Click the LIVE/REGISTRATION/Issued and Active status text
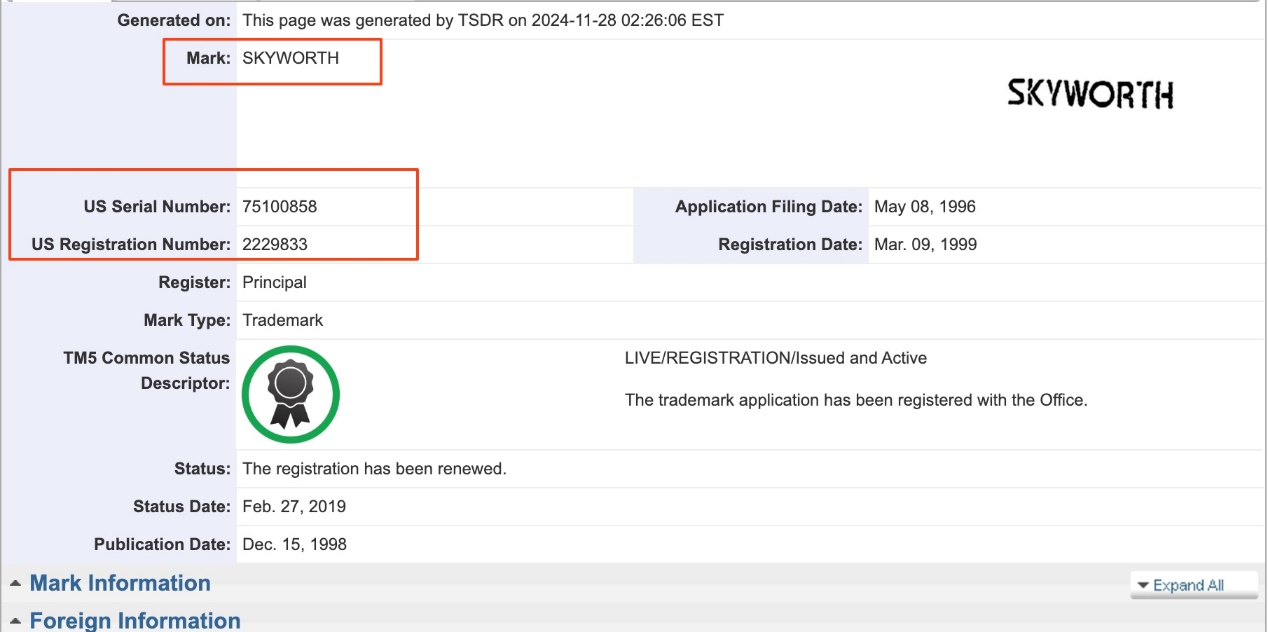The width and height of the screenshot is (1268, 632). click(x=775, y=358)
